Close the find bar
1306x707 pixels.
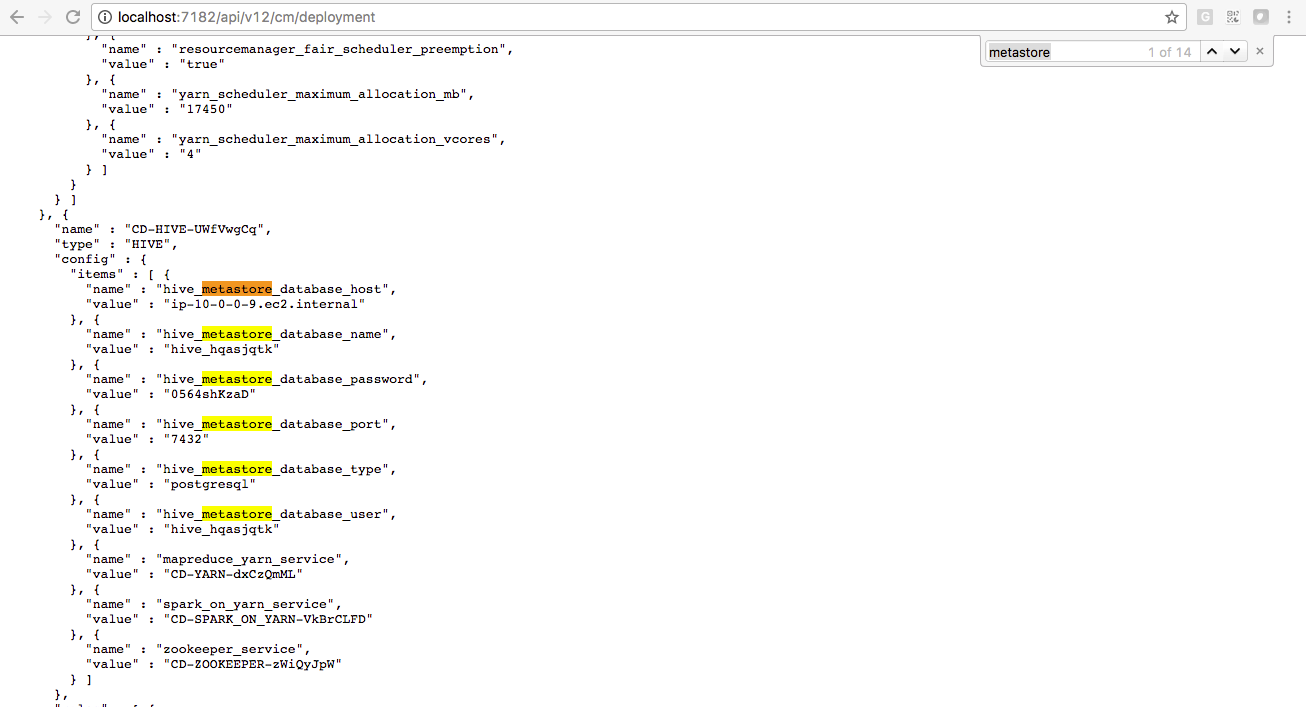click(1260, 51)
